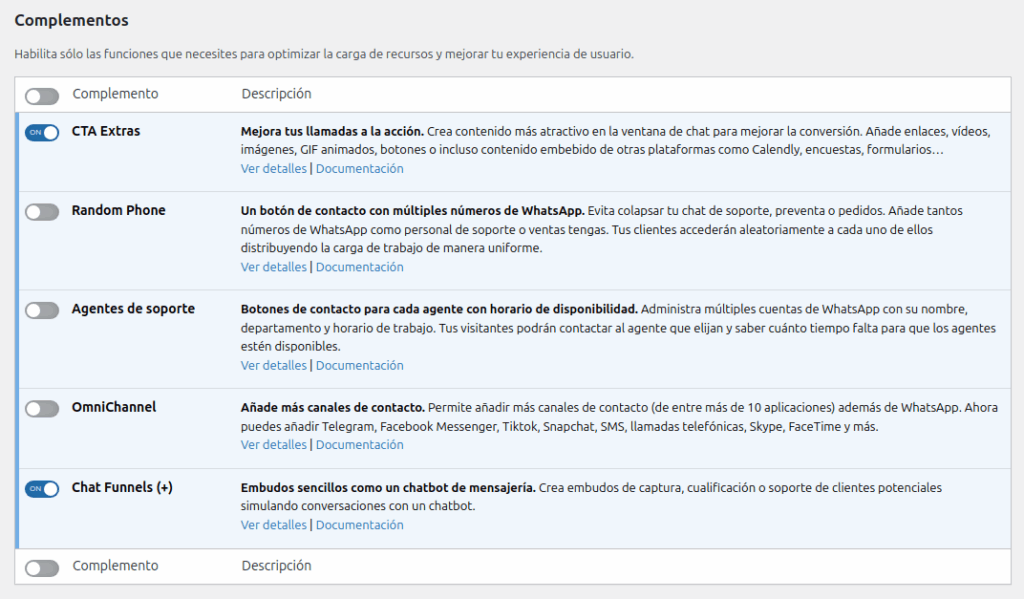The image size is (1024, 599).
Task: Open Documentación for CTA Extras
Action: [359, 169]
